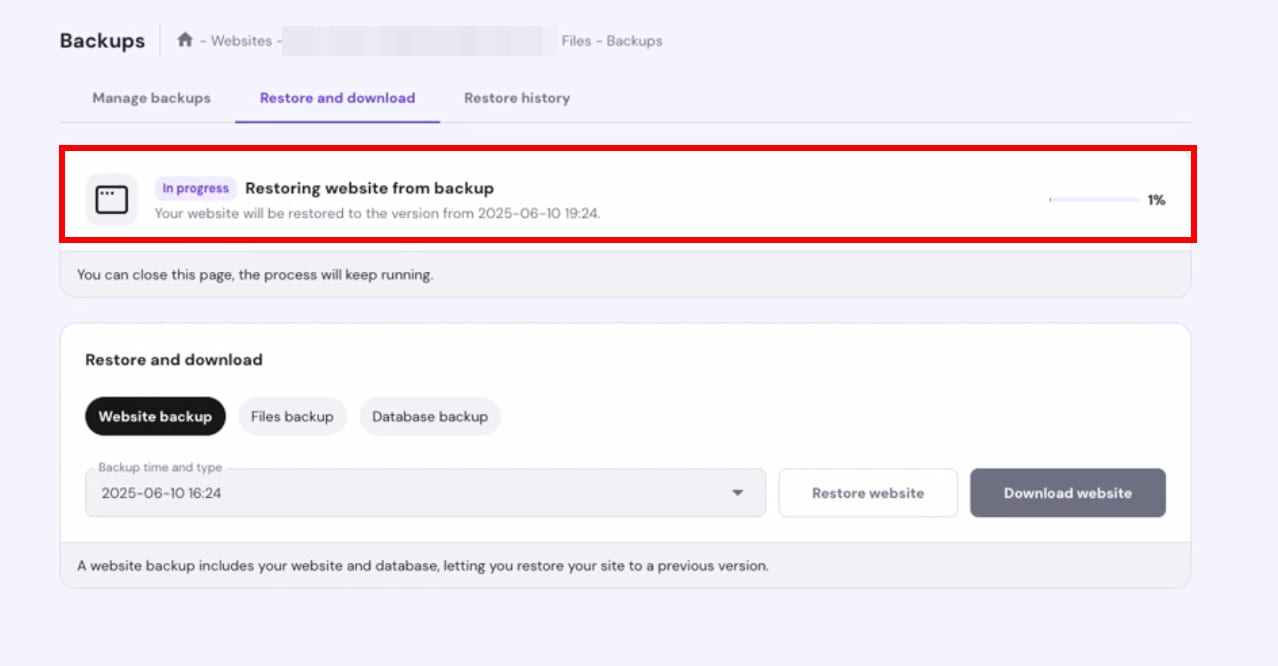Choose the Files backup option
The image size is (1278, 666).
coord(292,417)
